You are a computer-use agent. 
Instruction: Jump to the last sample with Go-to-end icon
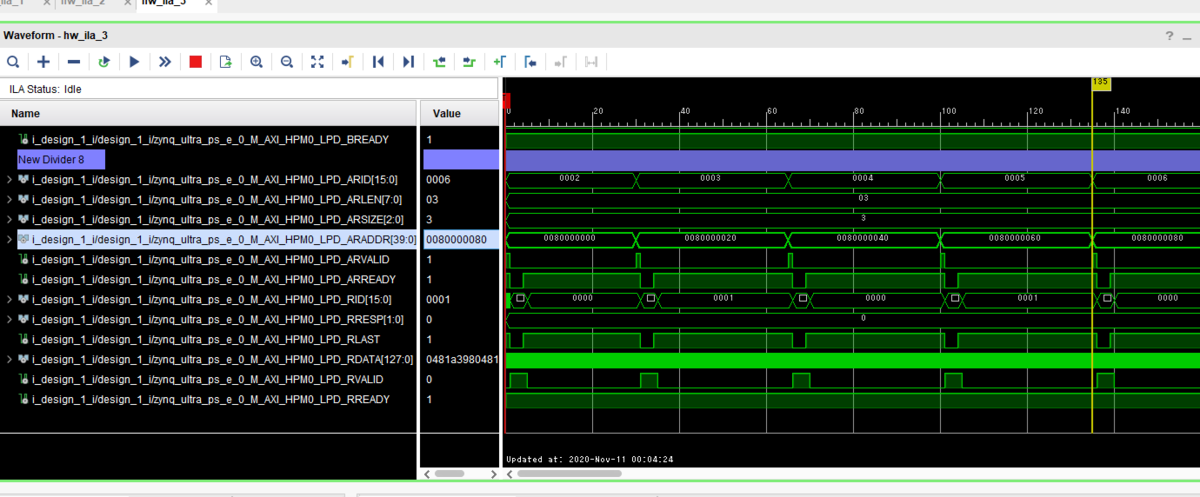(x=408, y=62)
